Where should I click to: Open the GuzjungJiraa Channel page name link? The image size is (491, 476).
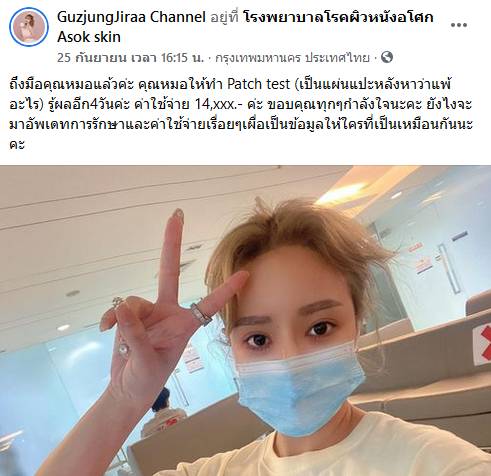(x=131, y=17)
